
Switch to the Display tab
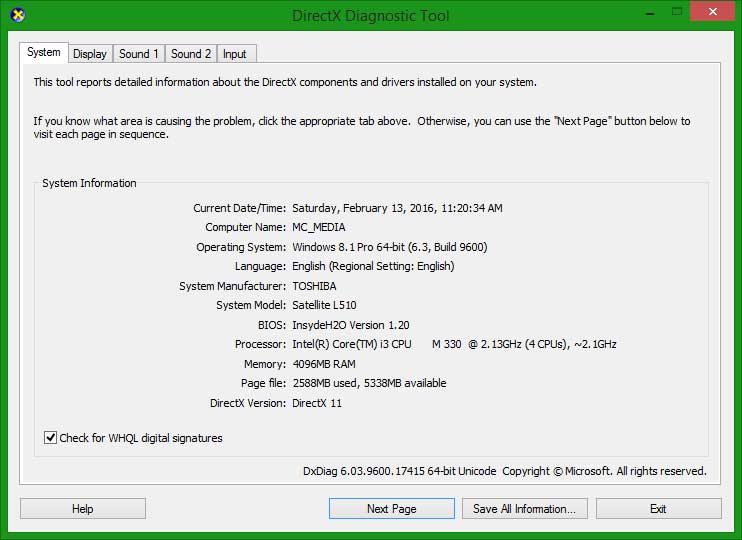(x=90, y=54)
